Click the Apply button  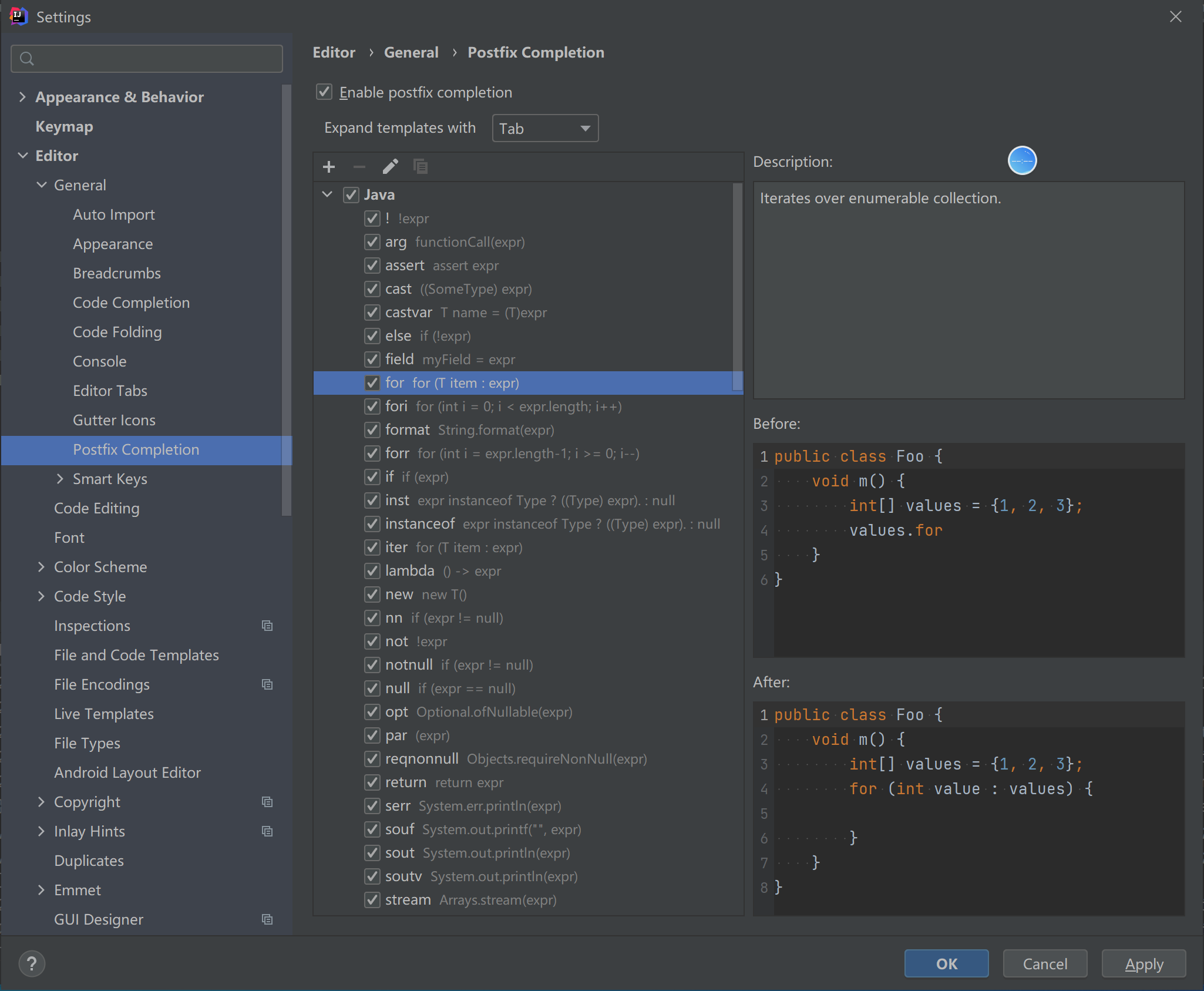[1144, 963]
